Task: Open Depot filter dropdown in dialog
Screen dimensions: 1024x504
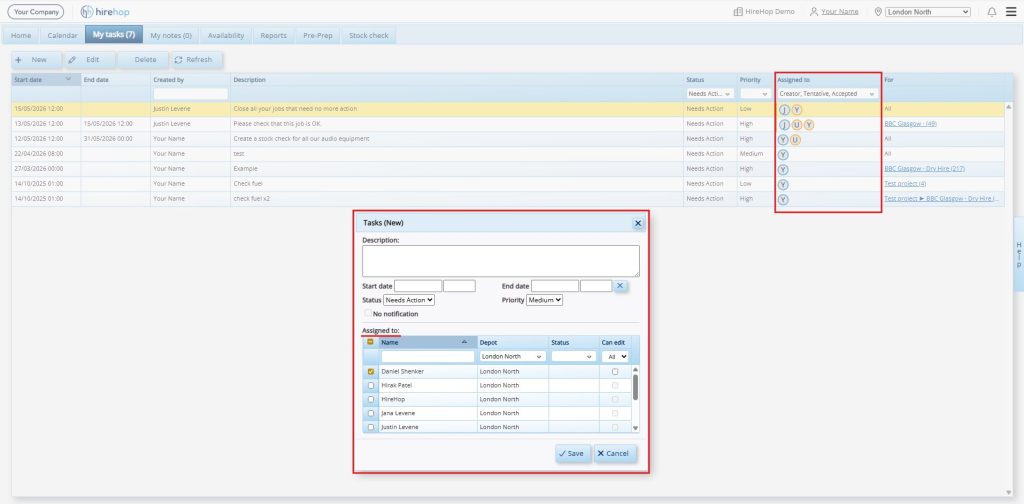Action: point(513,357)
